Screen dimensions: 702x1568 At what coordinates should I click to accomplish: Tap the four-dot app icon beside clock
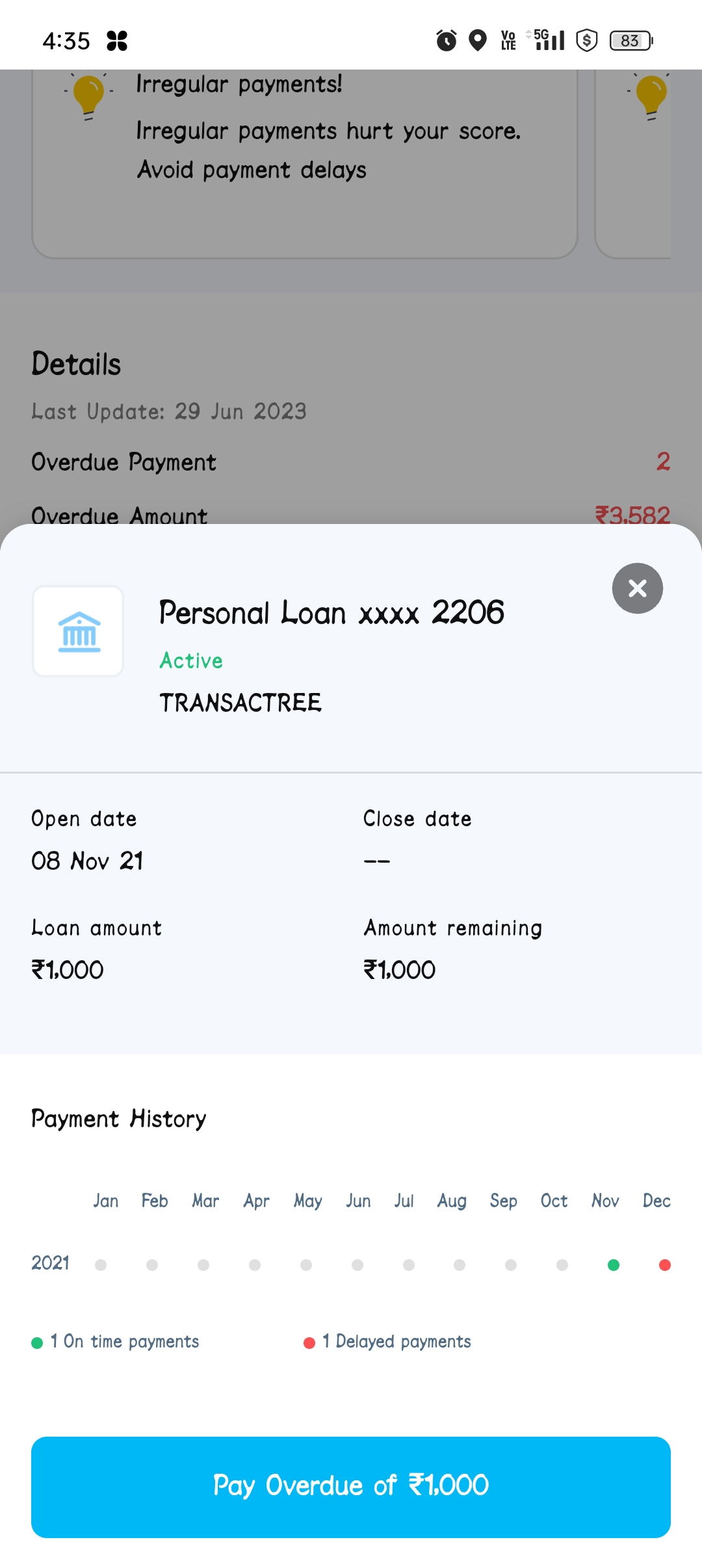pyautogui.click(x=117, y=40)
